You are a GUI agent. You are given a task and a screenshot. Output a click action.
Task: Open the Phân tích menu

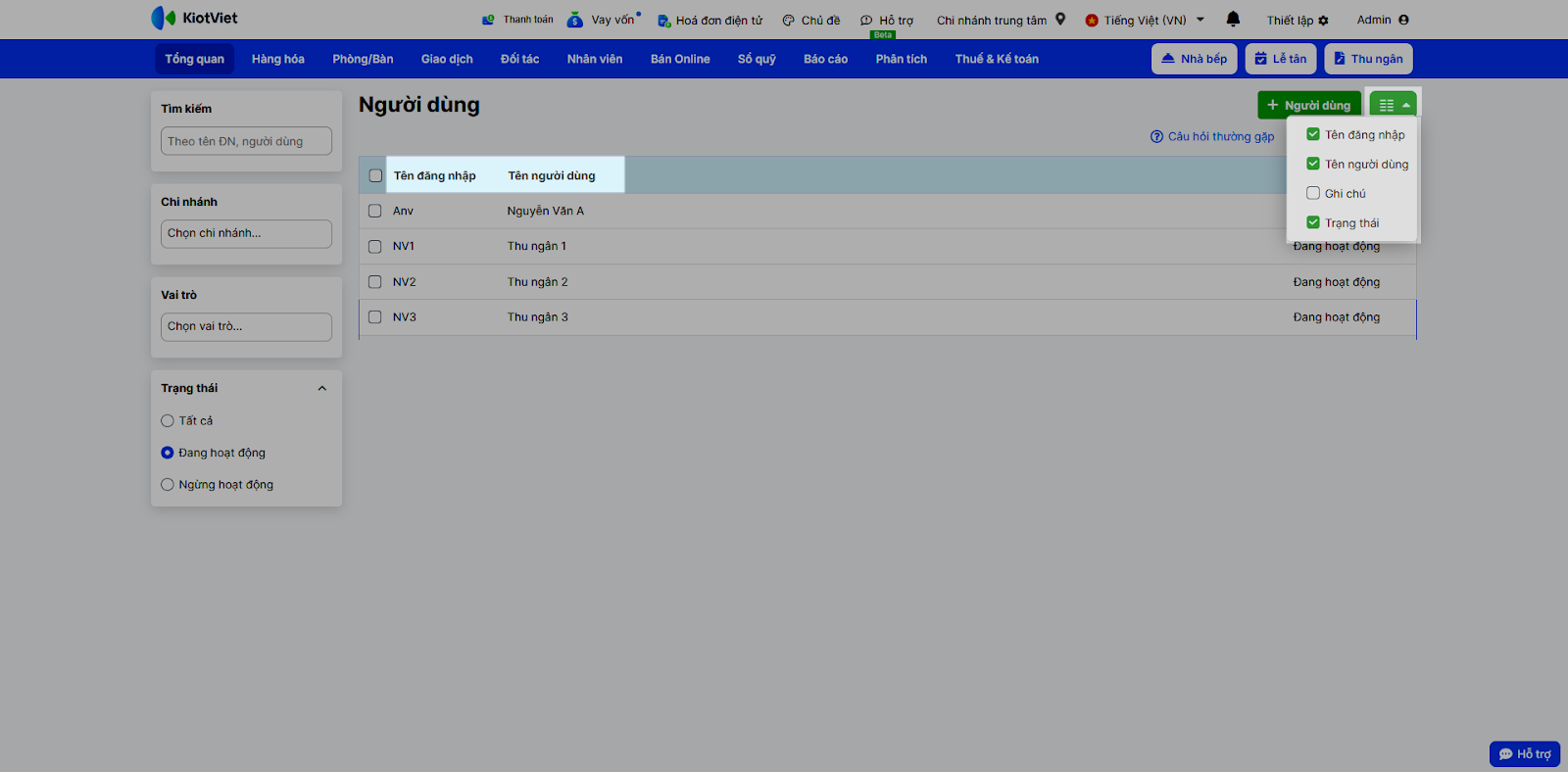click(x=902, y=59)
